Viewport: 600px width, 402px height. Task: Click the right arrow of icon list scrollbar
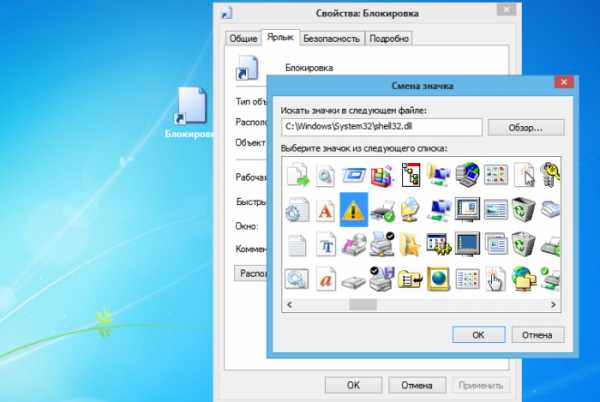coord(553,304)
